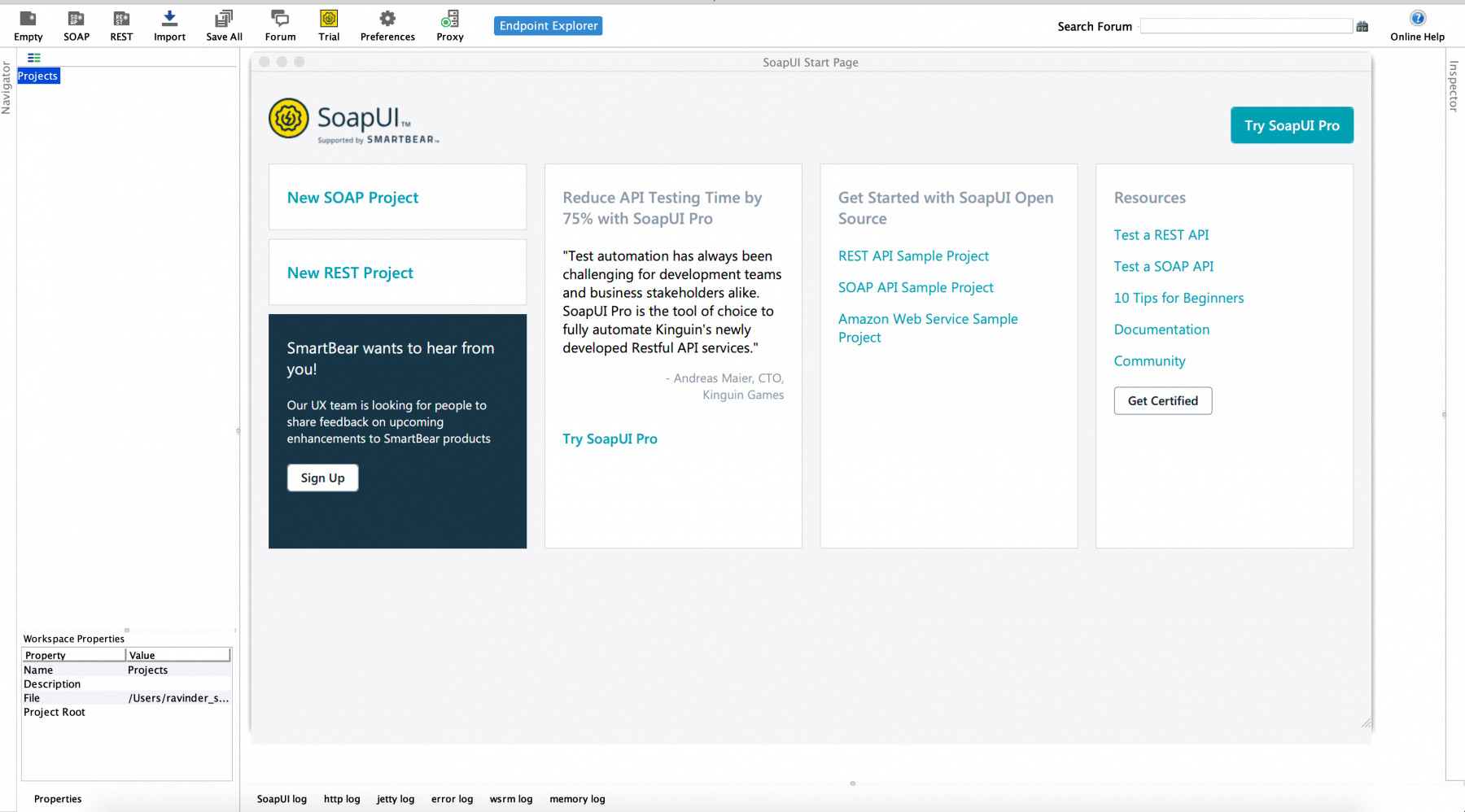Open the Navigator side tab
Image resolution: width=1465 pixels, height=812 pixels.
7,88
